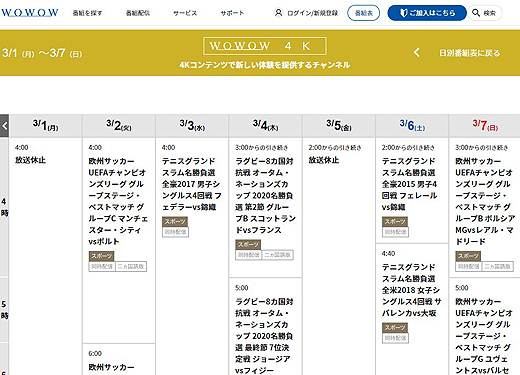Click the 二カ国語版 badge in the 3/2 program
Image resolution: width=520 pixels, height=375 pixels.
tap(131, 266)
